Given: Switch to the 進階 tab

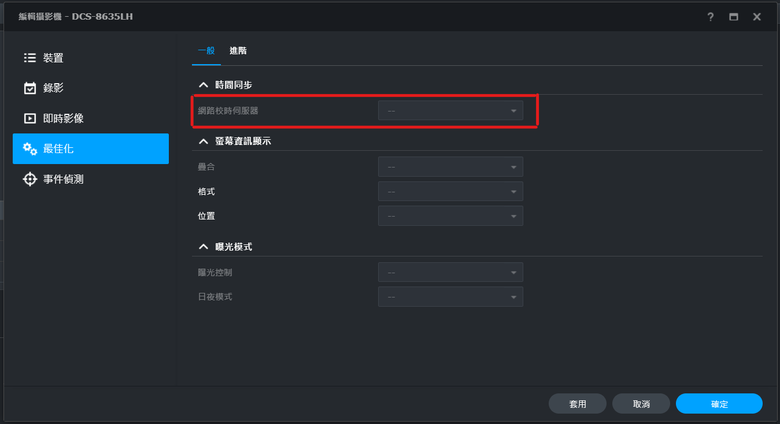Looking at the screenshot, I should 238,51.
